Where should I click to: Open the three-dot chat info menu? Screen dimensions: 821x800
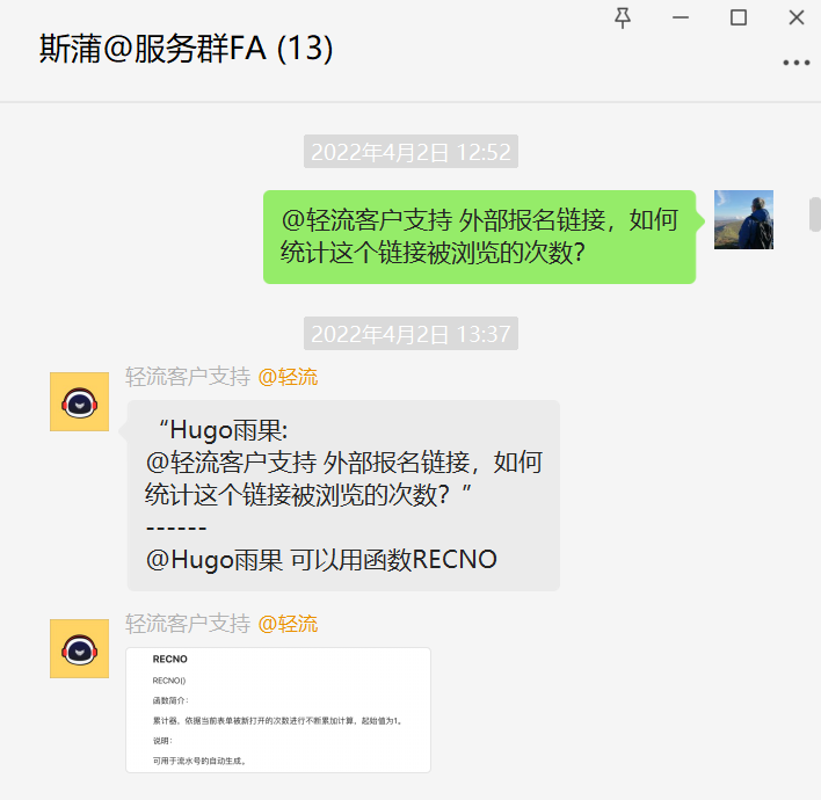point(796,63)
